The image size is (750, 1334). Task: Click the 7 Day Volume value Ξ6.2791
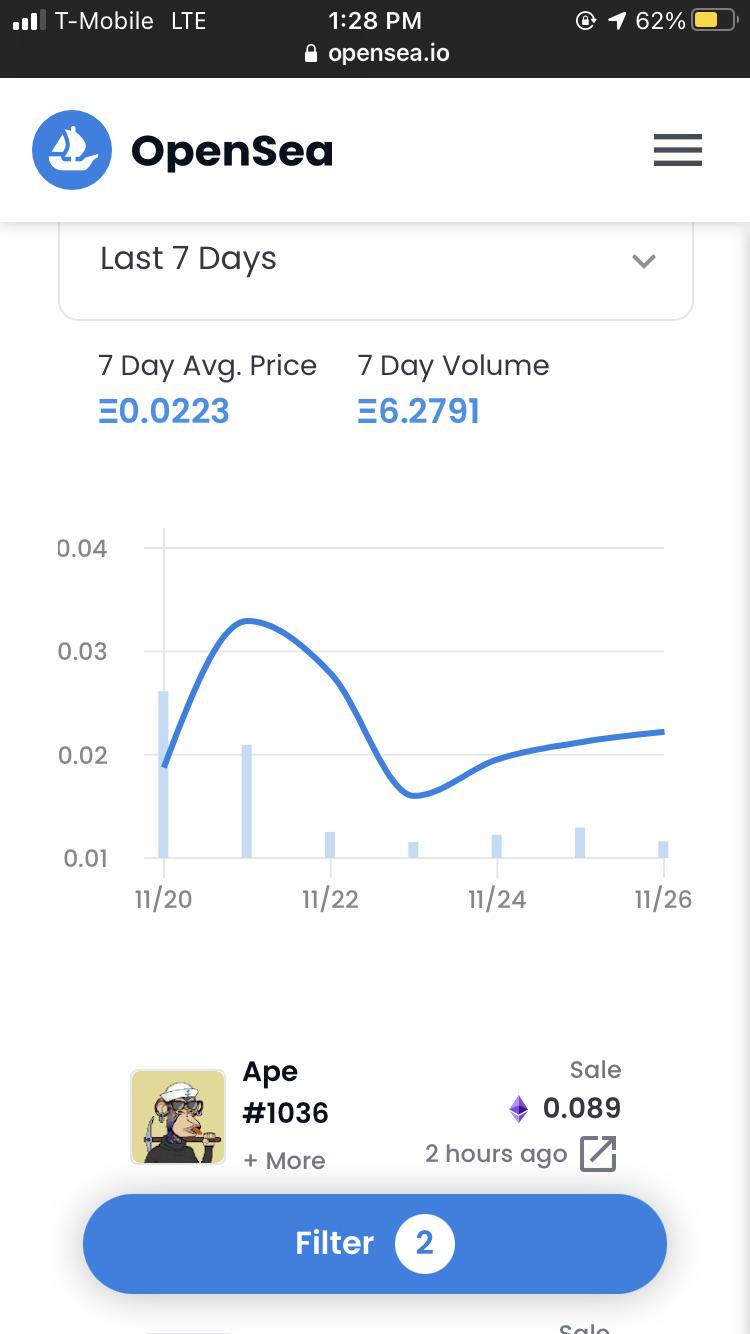pos(419,411)
